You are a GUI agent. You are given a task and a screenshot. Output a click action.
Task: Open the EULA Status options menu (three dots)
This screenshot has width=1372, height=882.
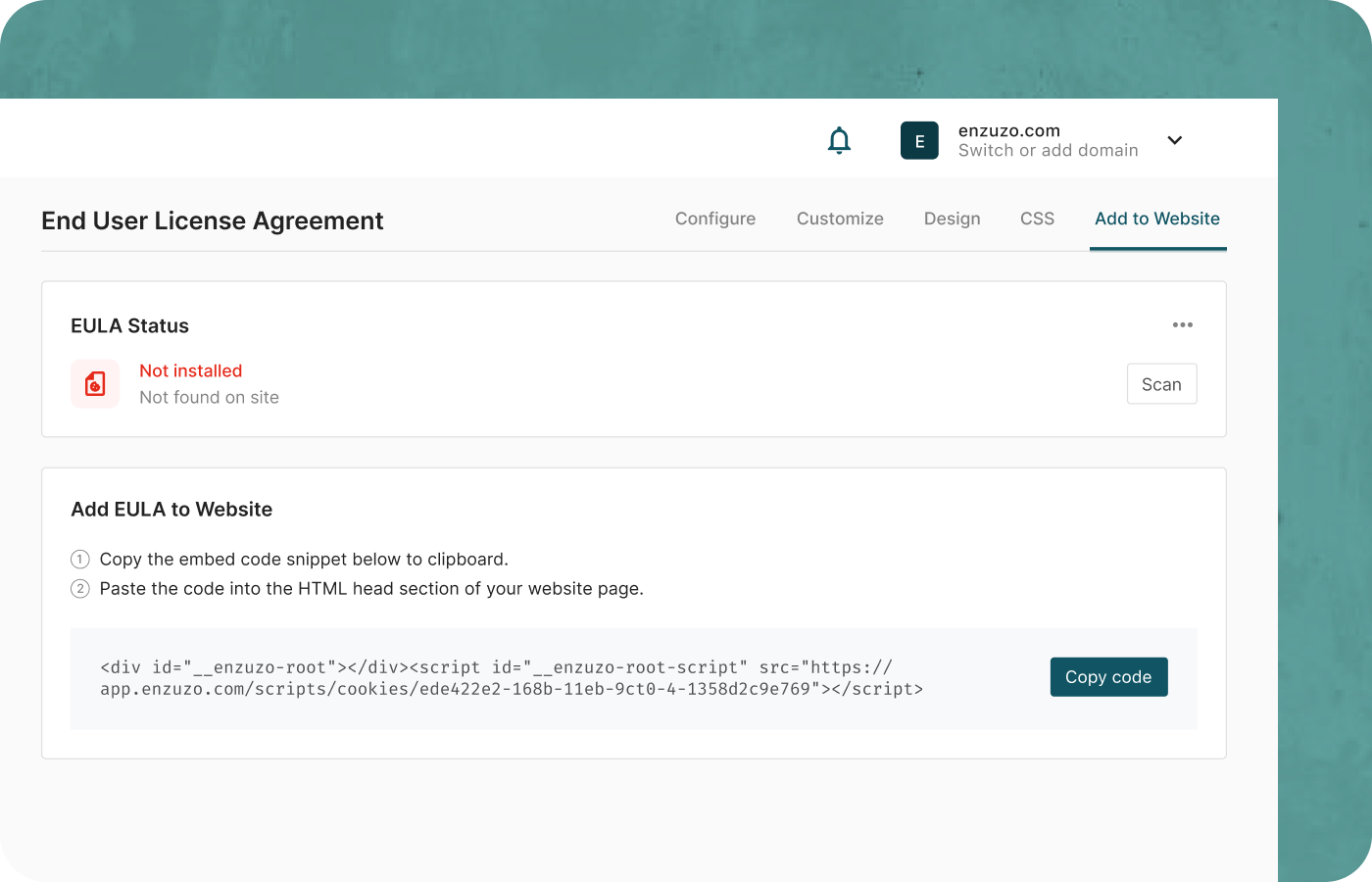tap(1183, 324)
